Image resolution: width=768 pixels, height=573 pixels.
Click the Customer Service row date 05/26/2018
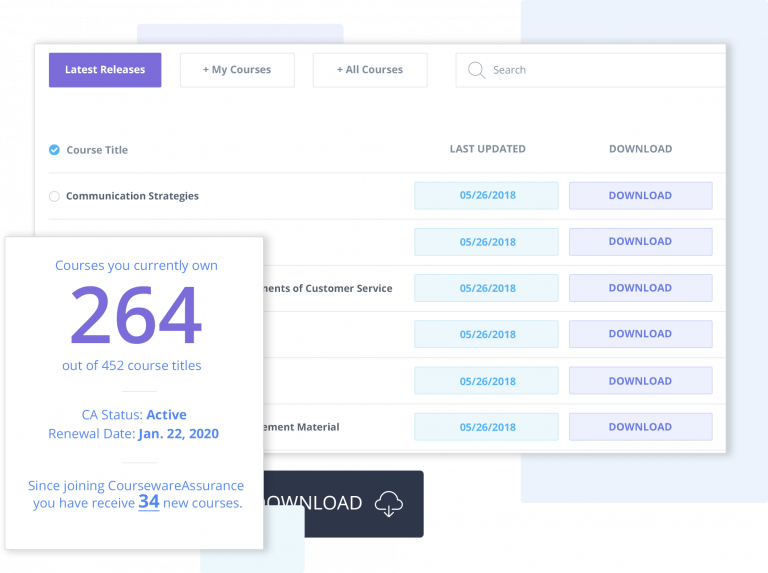[x=487, y=288]
